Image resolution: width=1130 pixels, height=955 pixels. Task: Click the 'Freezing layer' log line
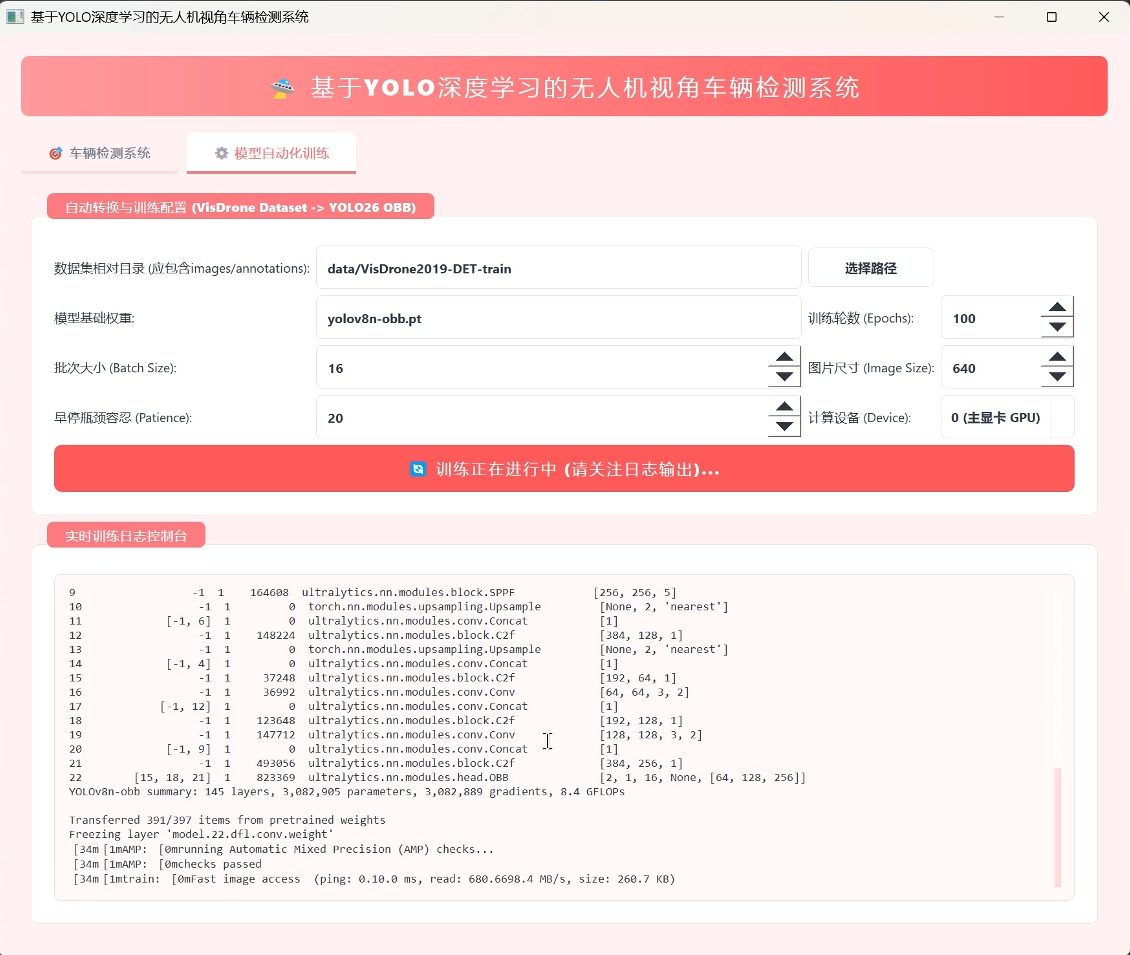click(x=201, y=835)
